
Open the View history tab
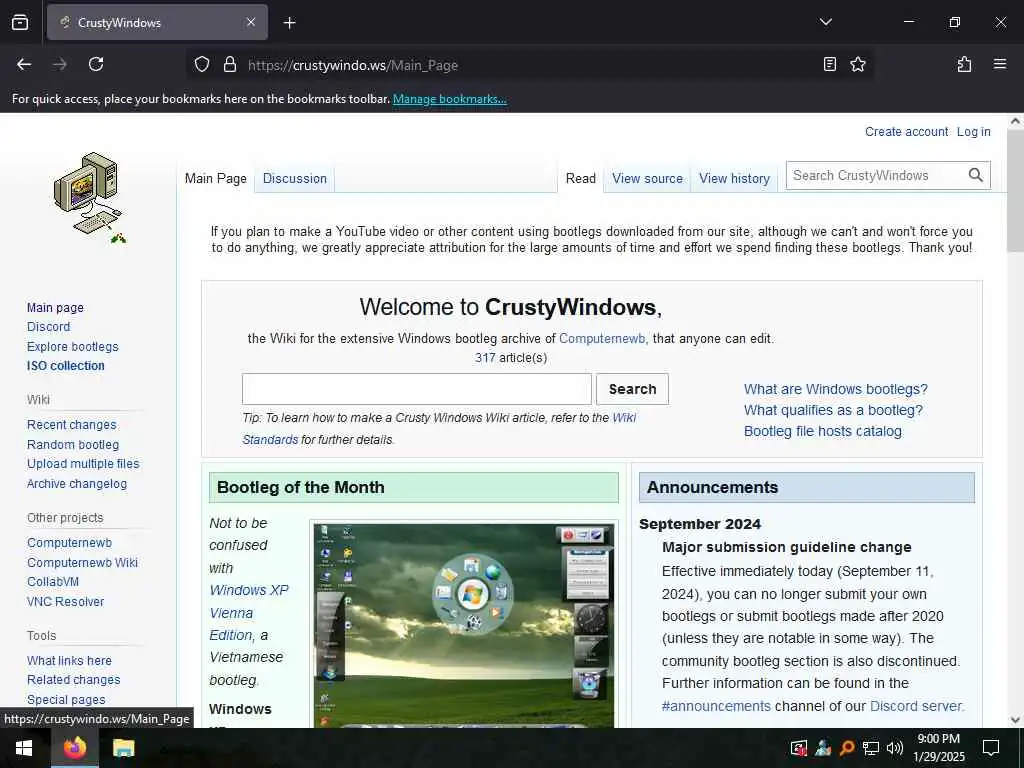coord(734,178)
